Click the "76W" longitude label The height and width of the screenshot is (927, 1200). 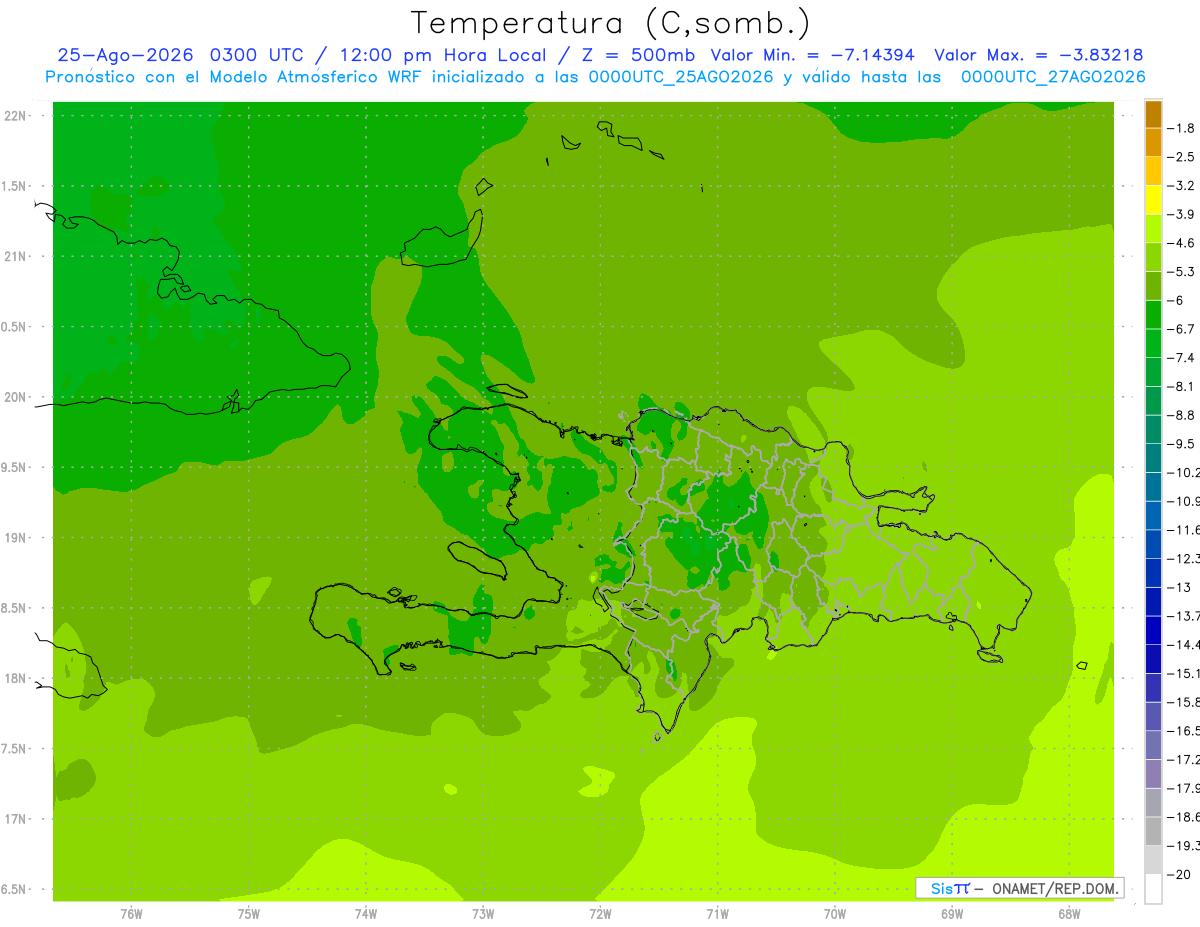(x=131, y=914)
